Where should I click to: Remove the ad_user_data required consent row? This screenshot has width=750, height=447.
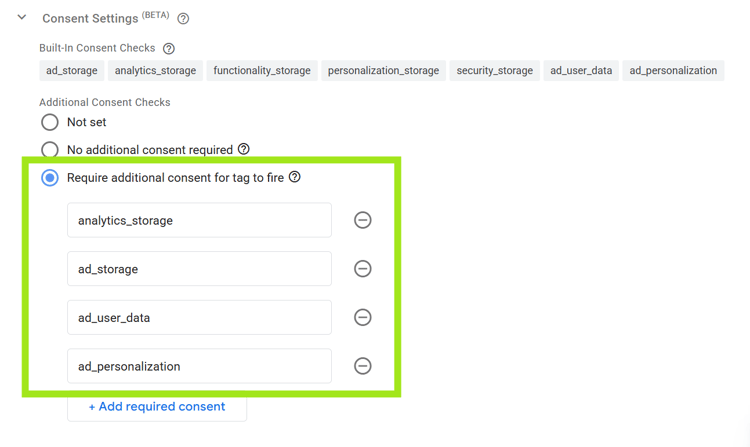[363, 317]
